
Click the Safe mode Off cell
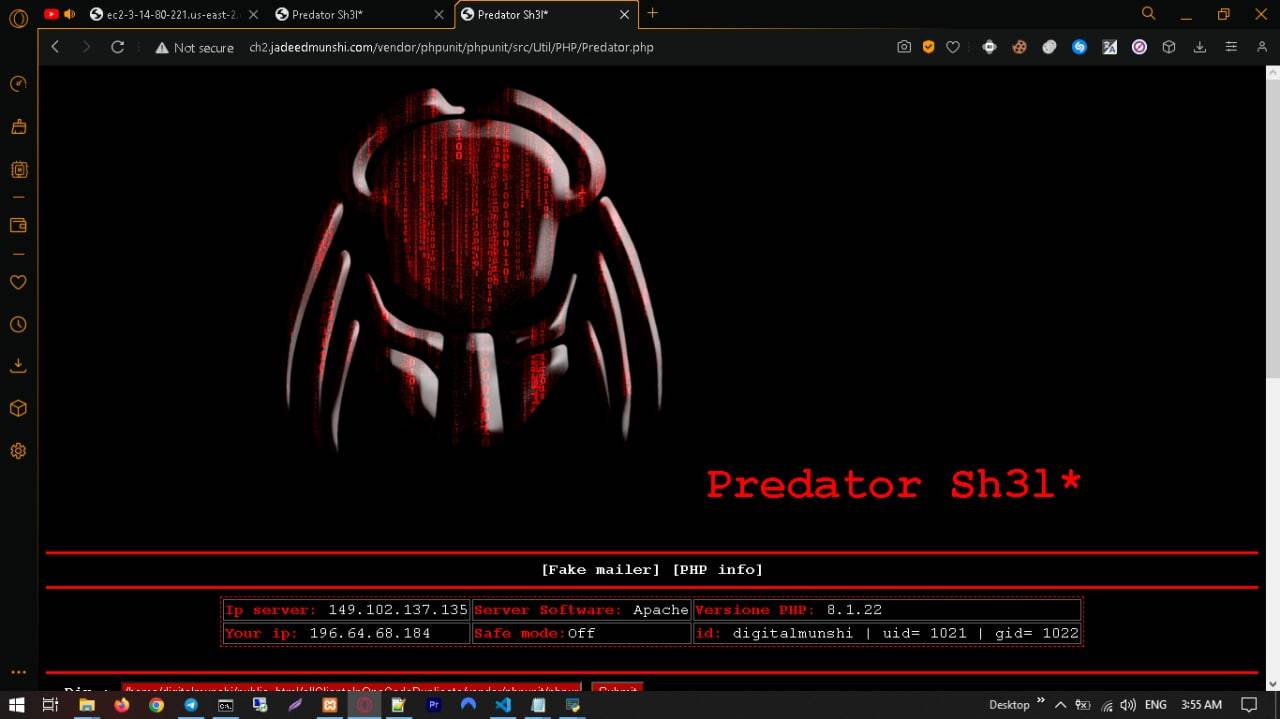581,633
